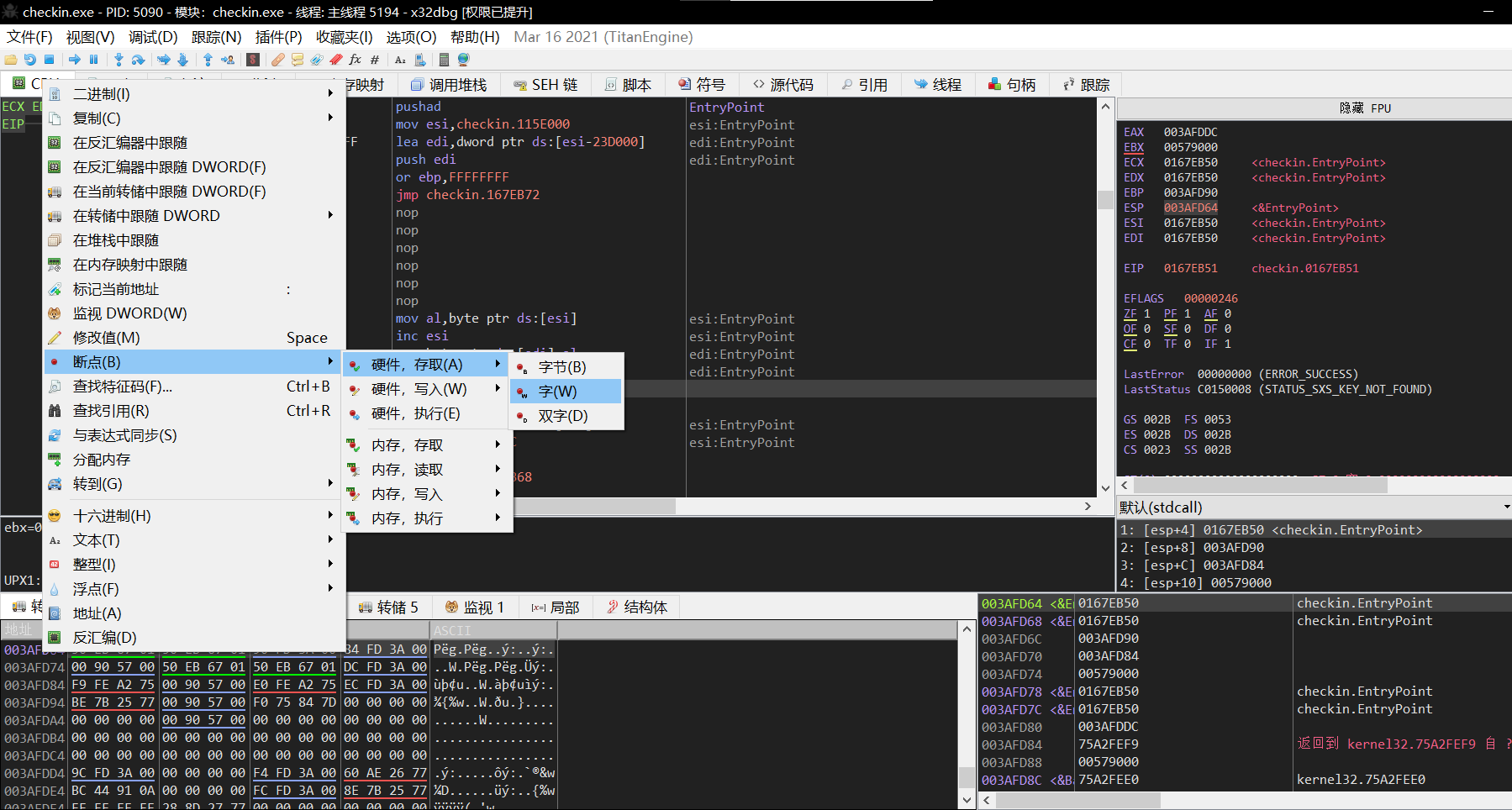Expand the 二进制(I) submenu

pyautogui.click(x=194, y=93)
